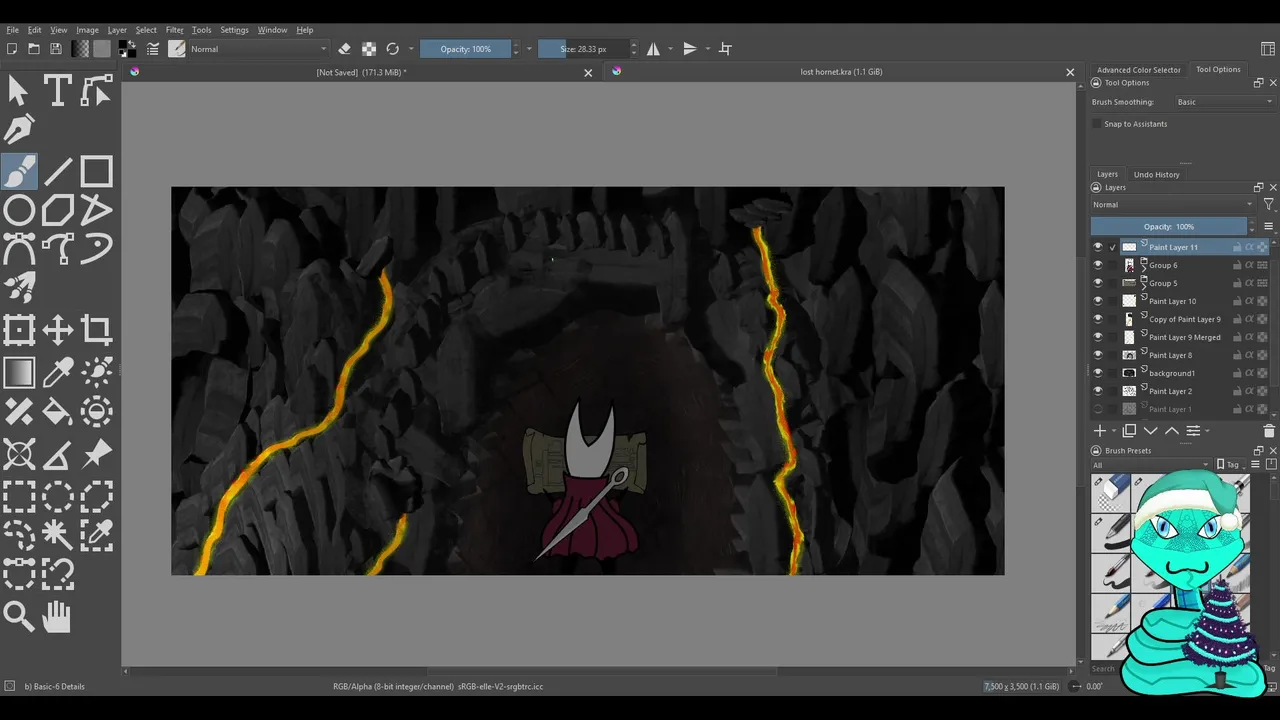Select the Line tool
The width and height of the screenshot is (1280, 720).
57,171
